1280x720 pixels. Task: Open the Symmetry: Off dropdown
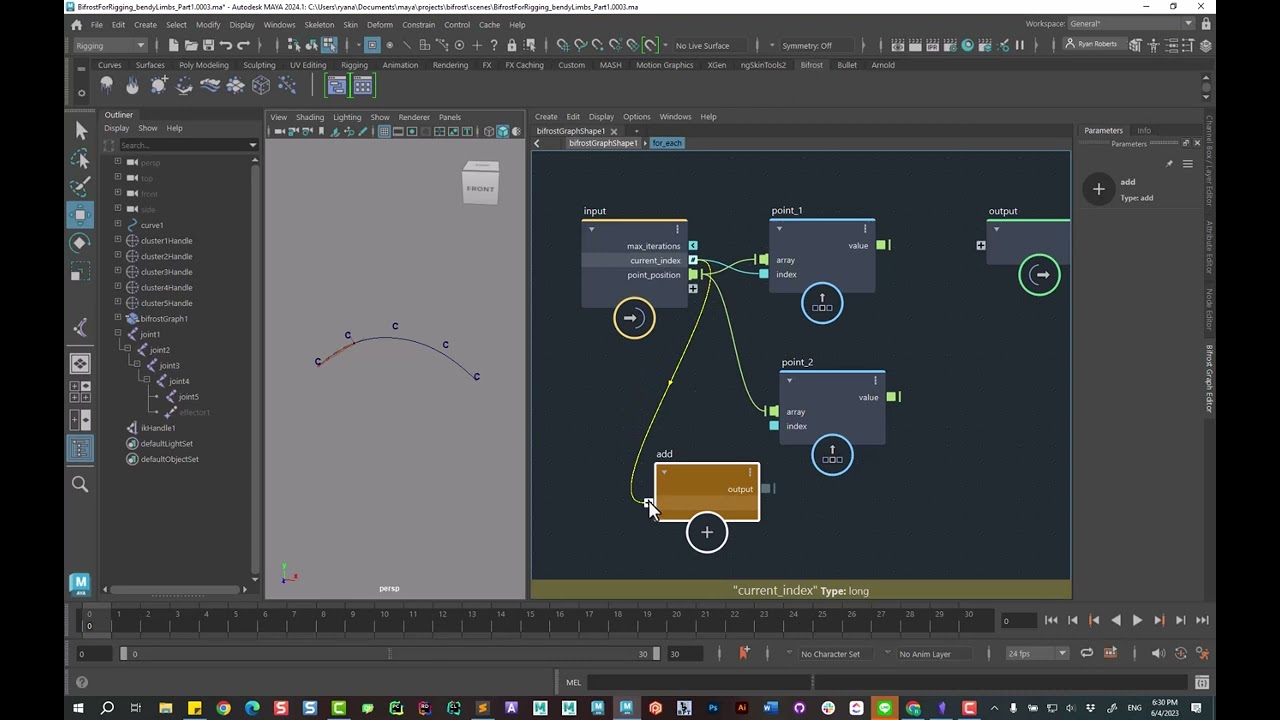point(815,45)
